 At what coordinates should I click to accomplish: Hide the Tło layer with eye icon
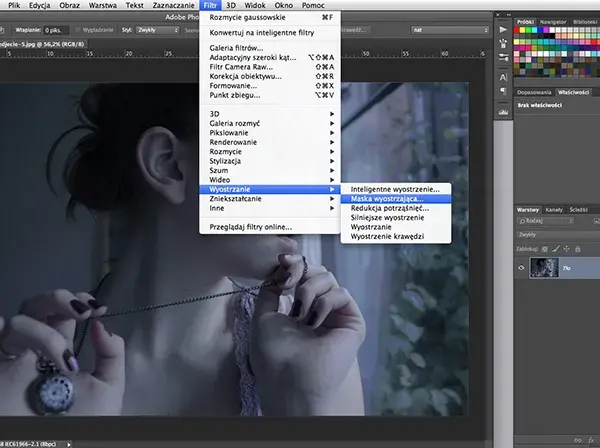tap(521, 268)
